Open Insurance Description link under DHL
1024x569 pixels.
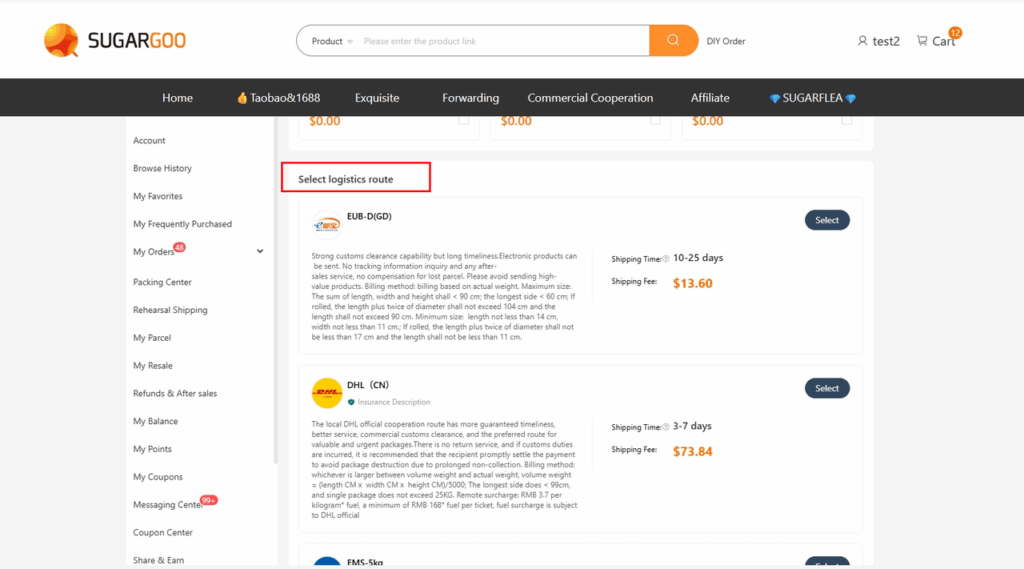(394, 402)
